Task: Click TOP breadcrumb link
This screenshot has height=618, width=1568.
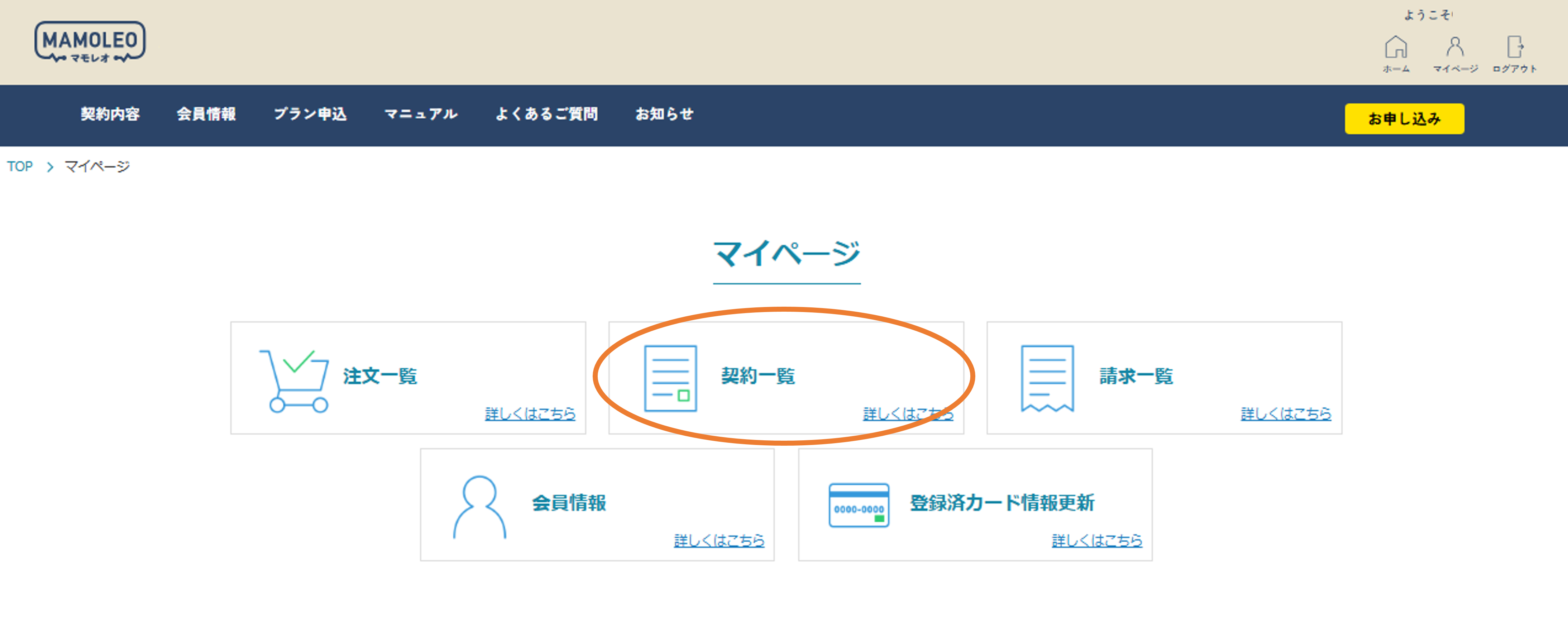Action: 19,166
